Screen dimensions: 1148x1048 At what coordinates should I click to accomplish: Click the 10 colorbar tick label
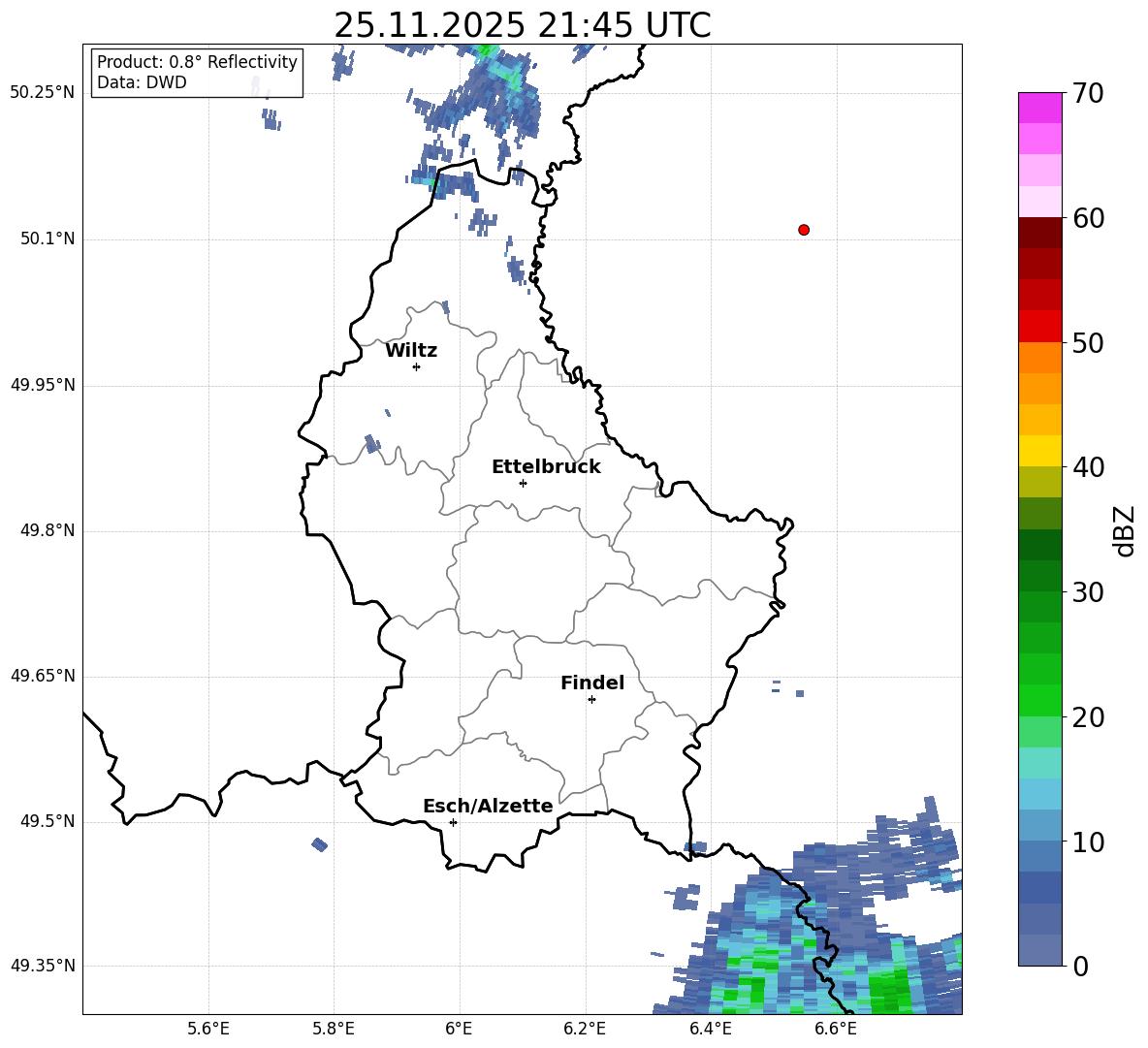coord(1088,842)
